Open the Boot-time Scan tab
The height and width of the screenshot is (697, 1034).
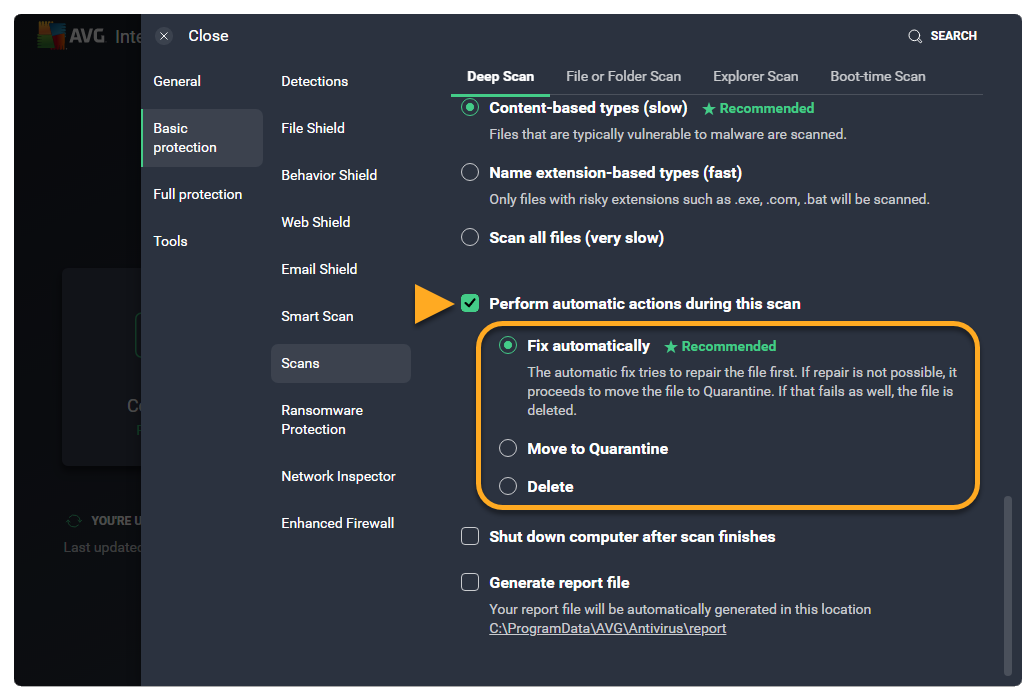pos(877,77)
